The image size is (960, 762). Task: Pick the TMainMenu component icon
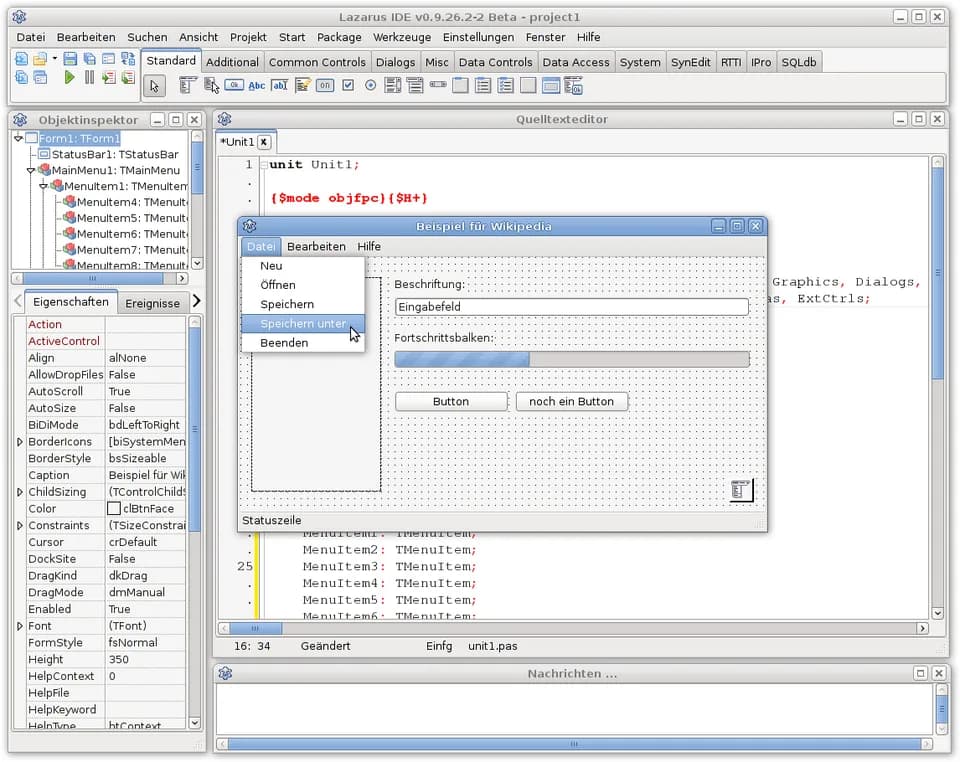click(x=187, y=85)
